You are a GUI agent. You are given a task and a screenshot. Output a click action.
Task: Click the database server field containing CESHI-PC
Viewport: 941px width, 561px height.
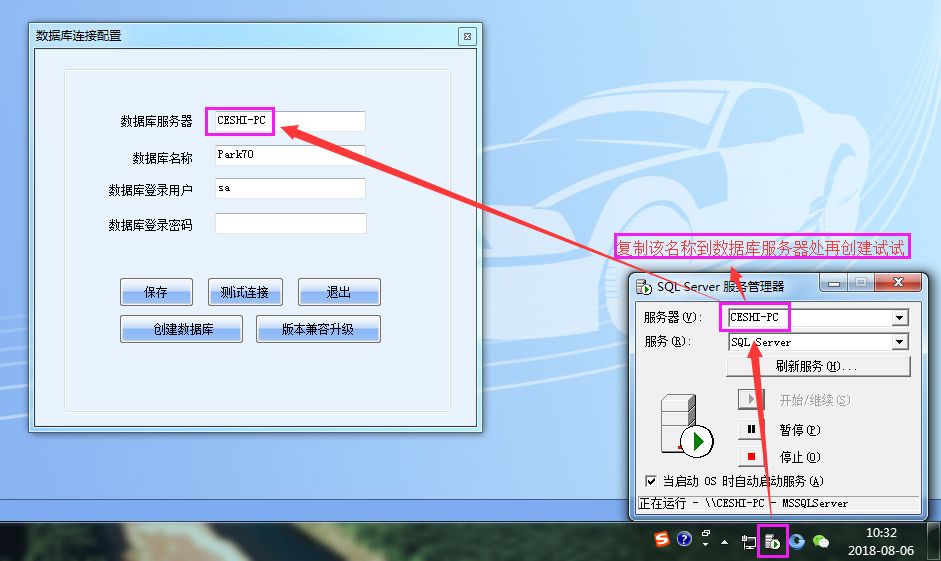(290, 121)
